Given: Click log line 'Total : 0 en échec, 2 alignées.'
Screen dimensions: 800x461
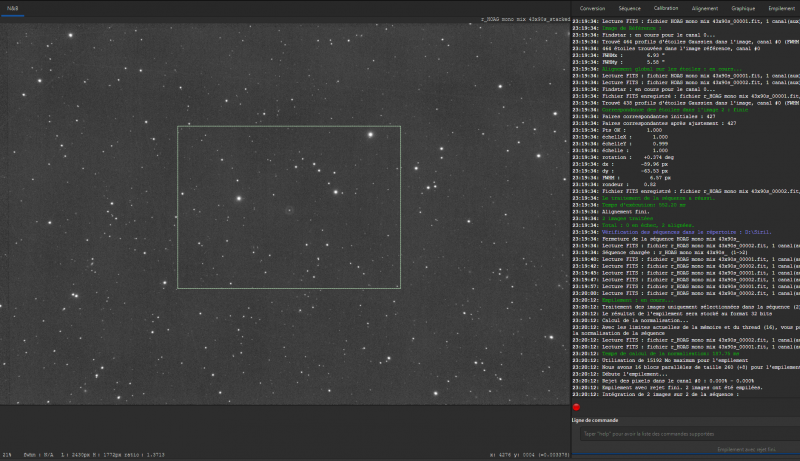Looking at the screenshot, I should (648, 225).
